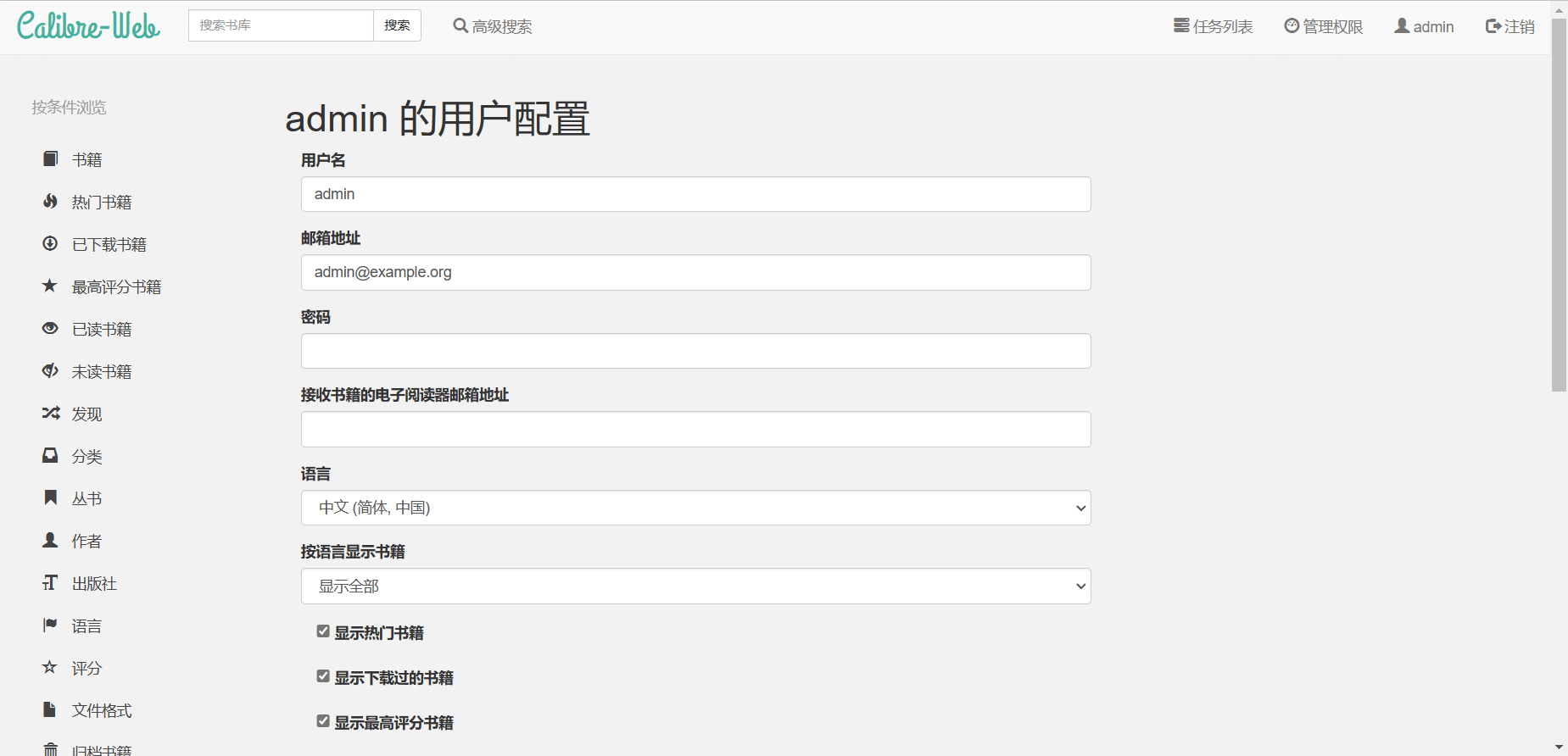Click the 显示热门书籍 label text
The width and height of the screenshot is (1568, 756).
379,632
